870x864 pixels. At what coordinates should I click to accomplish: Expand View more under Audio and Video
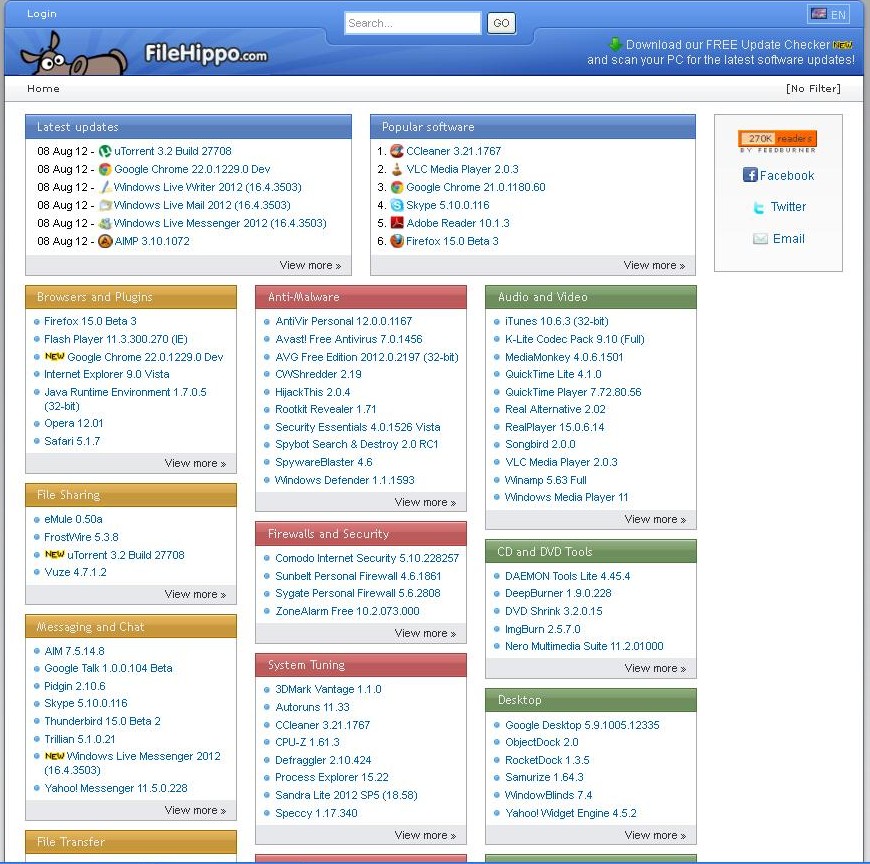655,519
